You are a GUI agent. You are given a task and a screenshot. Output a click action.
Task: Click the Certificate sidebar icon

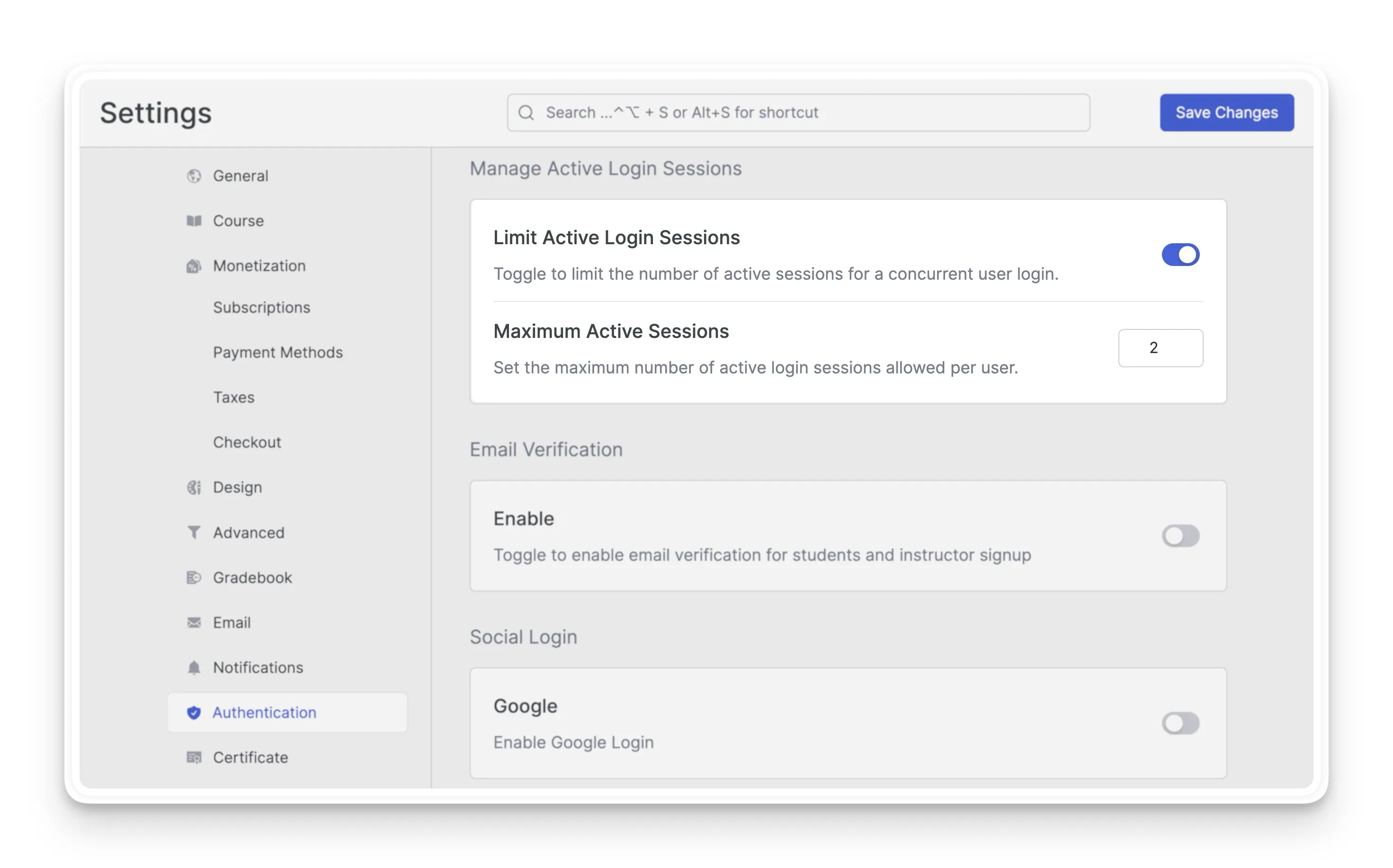coord(194,757)
